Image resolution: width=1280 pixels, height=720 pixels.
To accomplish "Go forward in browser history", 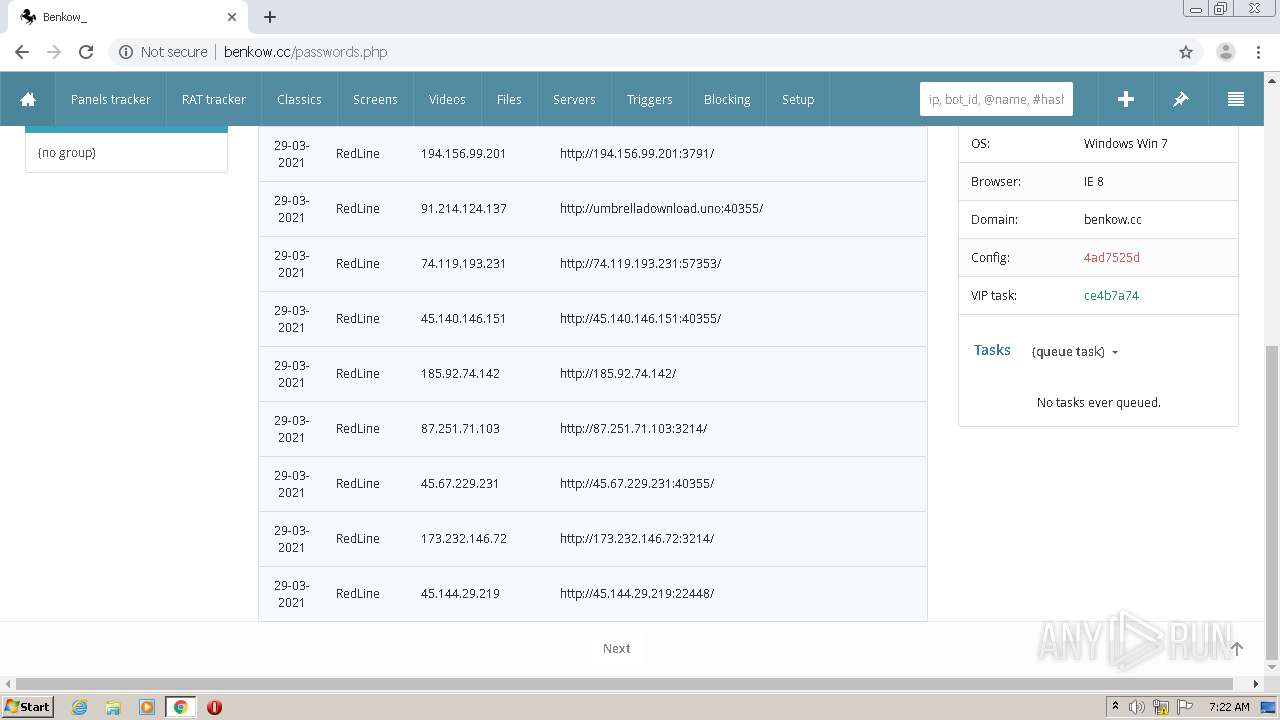I will pyautogui.click(x=54, y=52).
